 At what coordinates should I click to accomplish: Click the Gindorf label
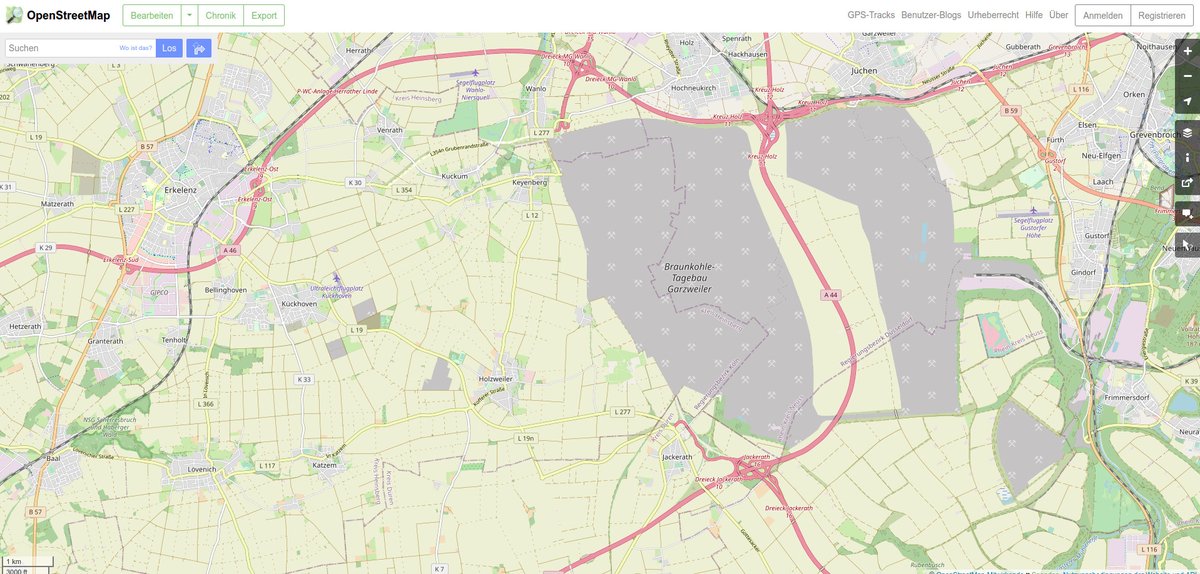click(x=1083, y=271)
